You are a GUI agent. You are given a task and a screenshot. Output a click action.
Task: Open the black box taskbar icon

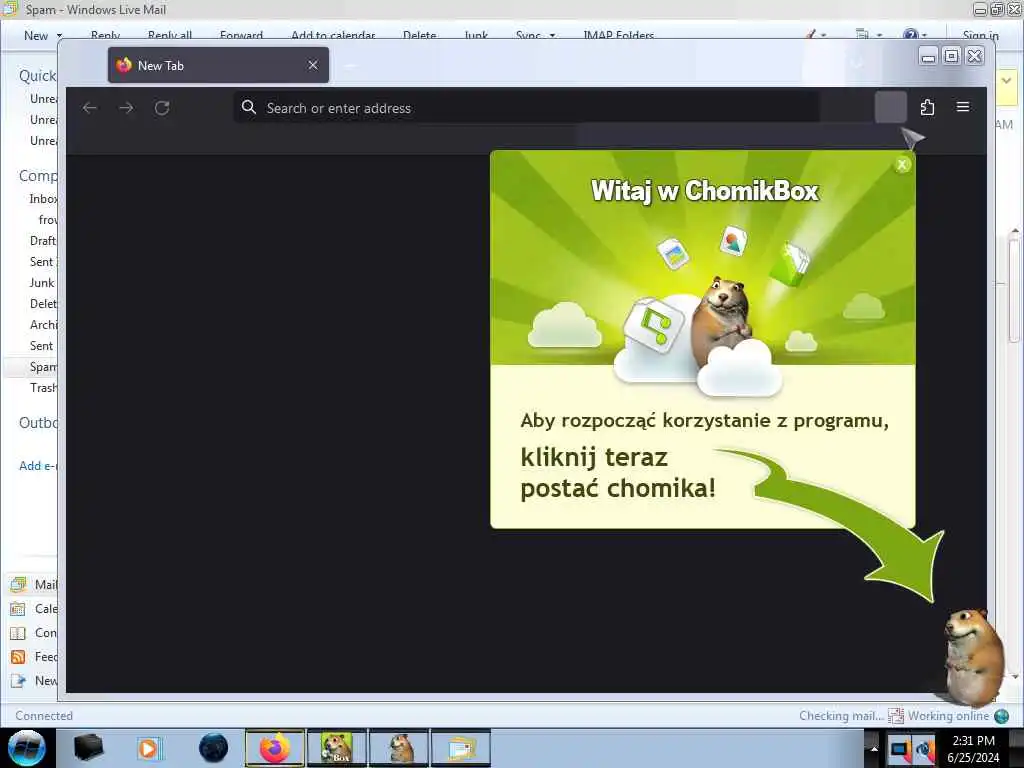(x=88, y=748)
